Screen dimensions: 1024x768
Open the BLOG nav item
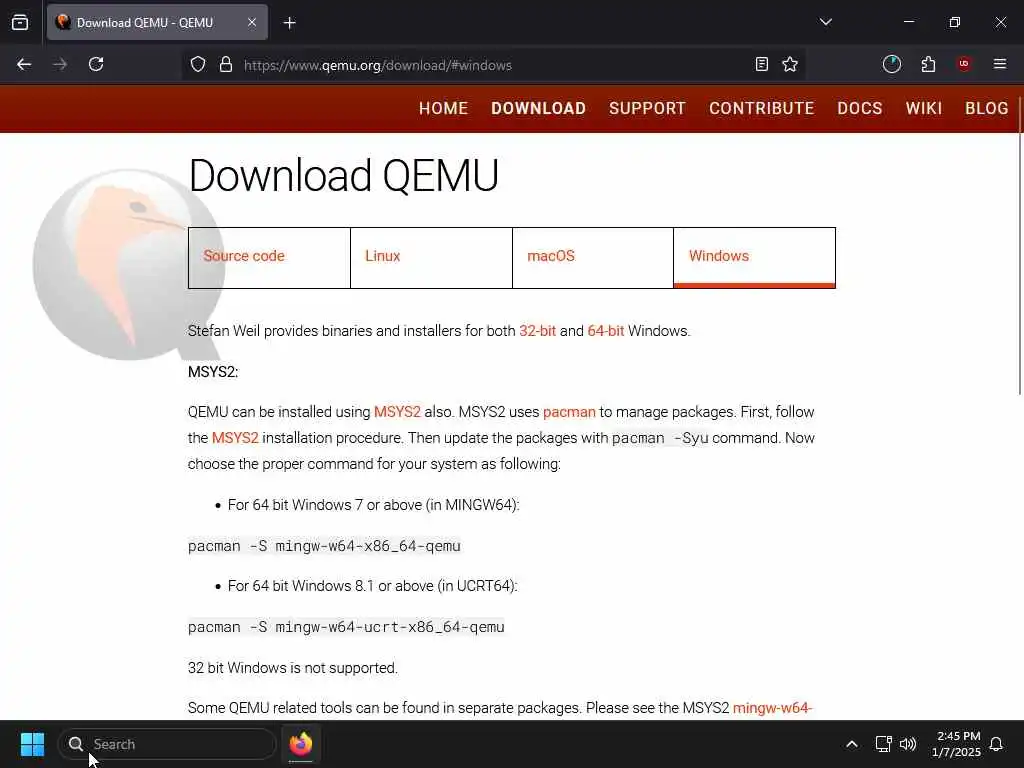coord(987,108)
